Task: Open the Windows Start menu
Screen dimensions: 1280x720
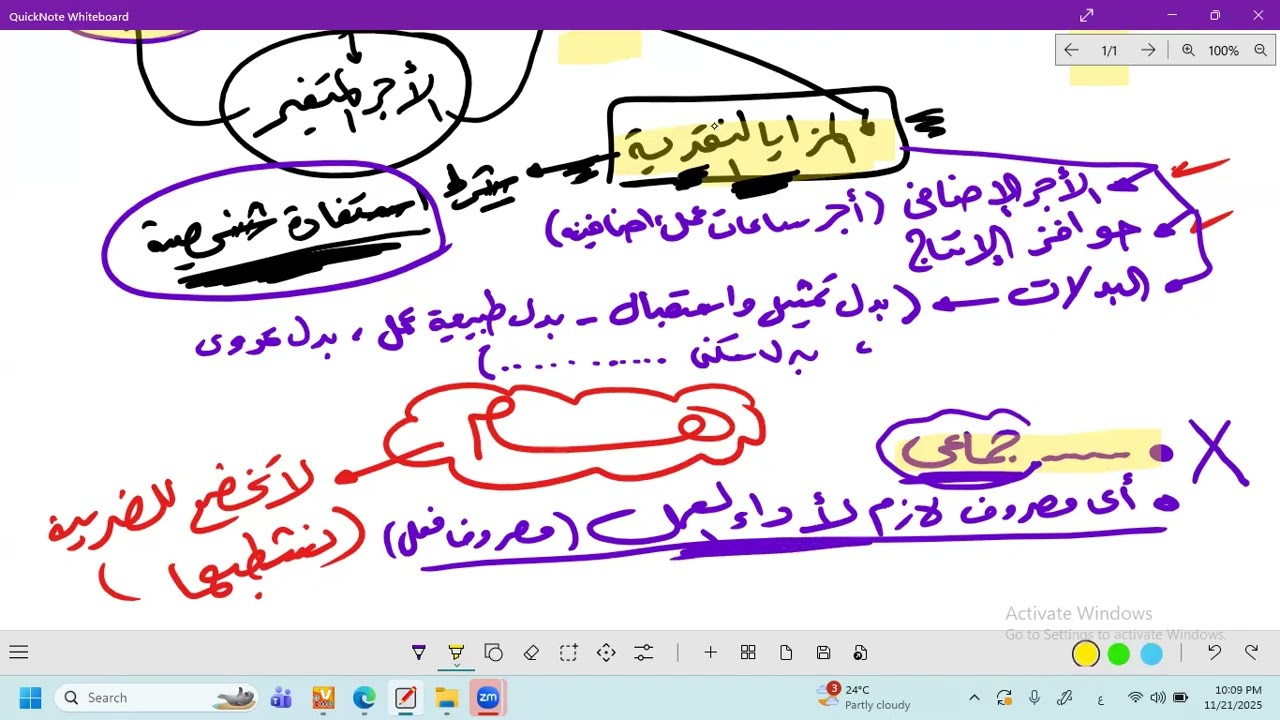Action: 30,697
